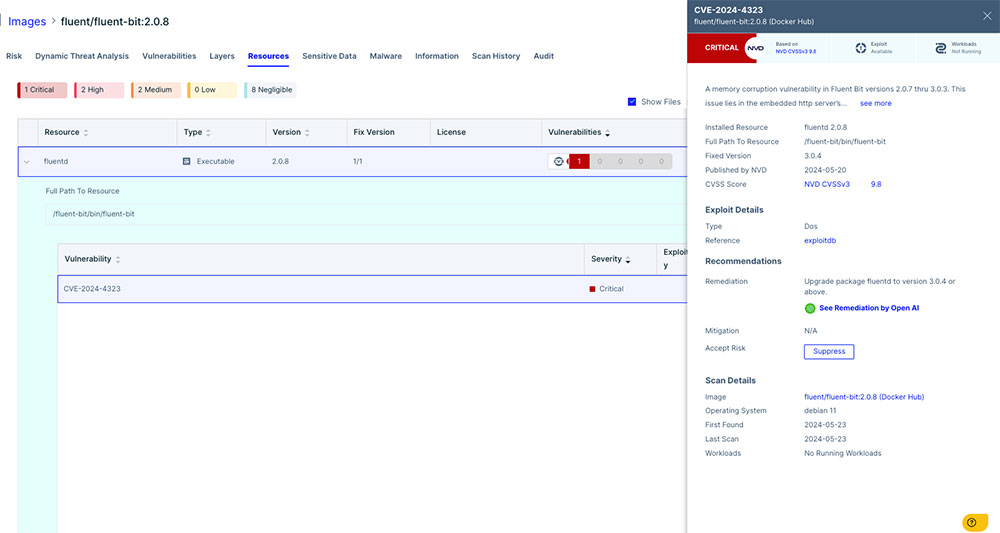Filter by 8 Negligible badge
This screenshot has height=533, width=1000.
coord(270,90)
